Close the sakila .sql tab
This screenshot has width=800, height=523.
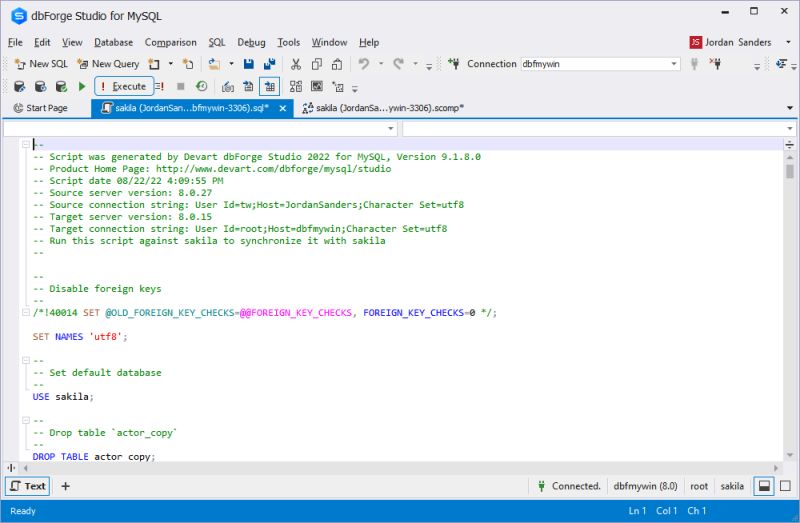coord(283,108)
